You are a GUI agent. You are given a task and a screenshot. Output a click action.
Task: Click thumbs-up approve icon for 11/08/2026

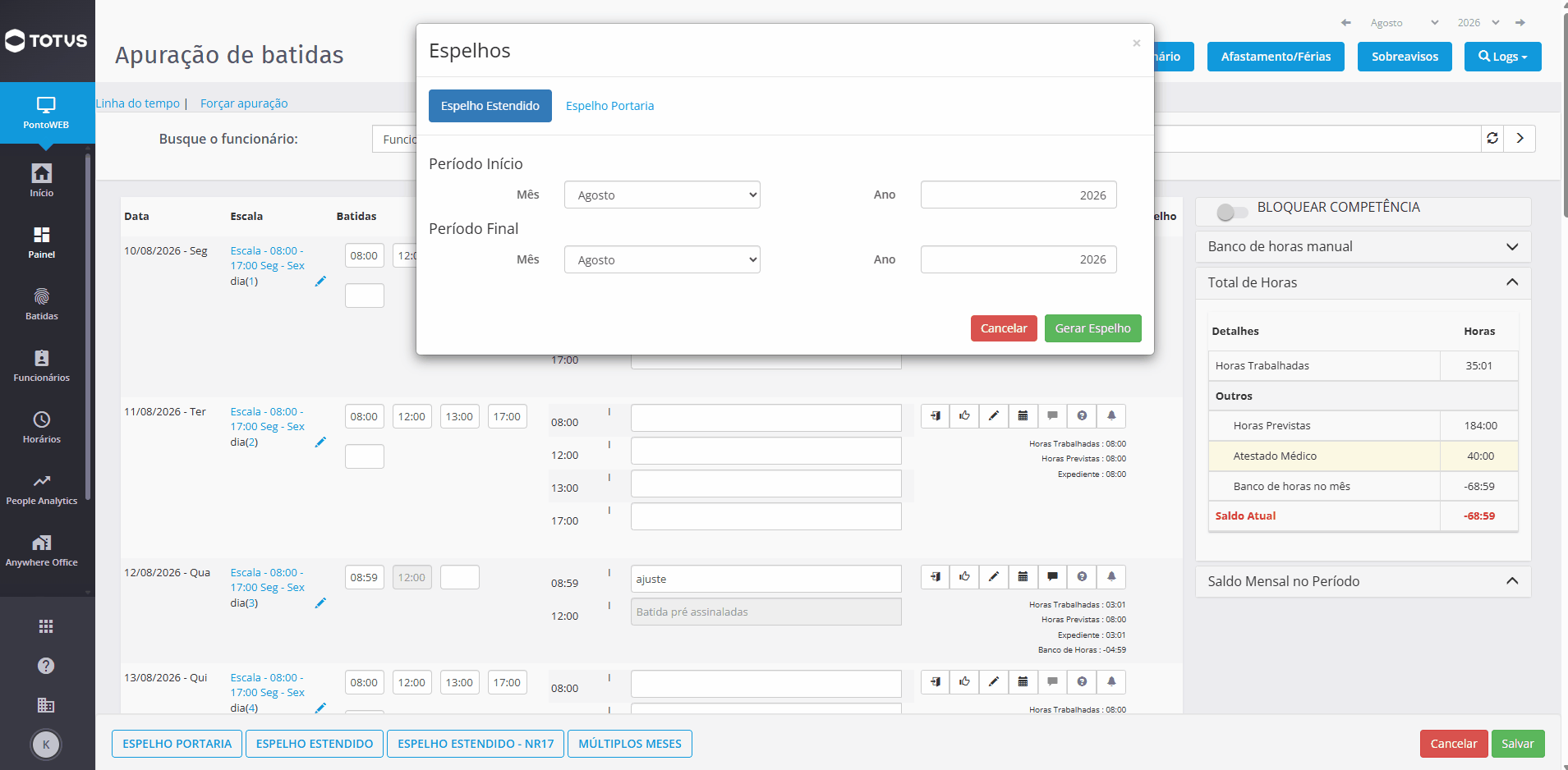coord(964,415)
